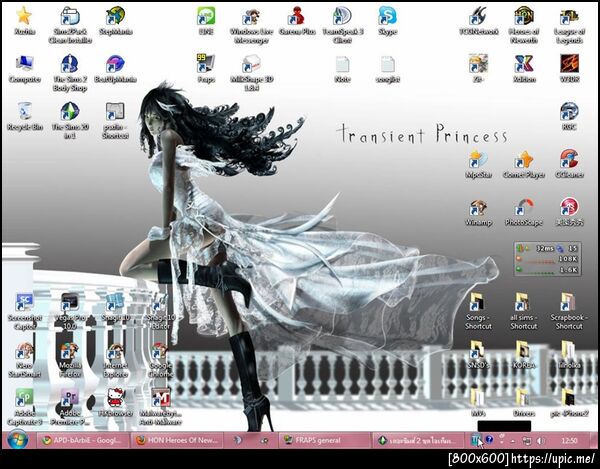Launch The Sims 2 Body Shop

click(x=70, y=73)
